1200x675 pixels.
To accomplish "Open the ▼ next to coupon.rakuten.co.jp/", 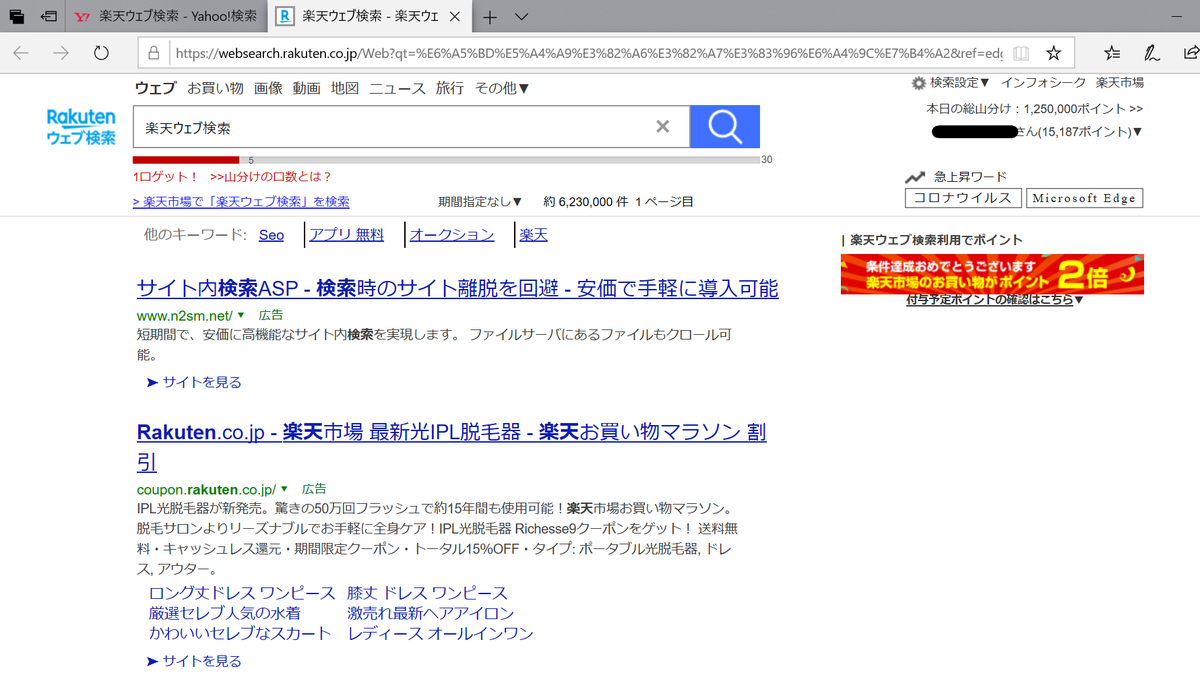I will point(284,490).
